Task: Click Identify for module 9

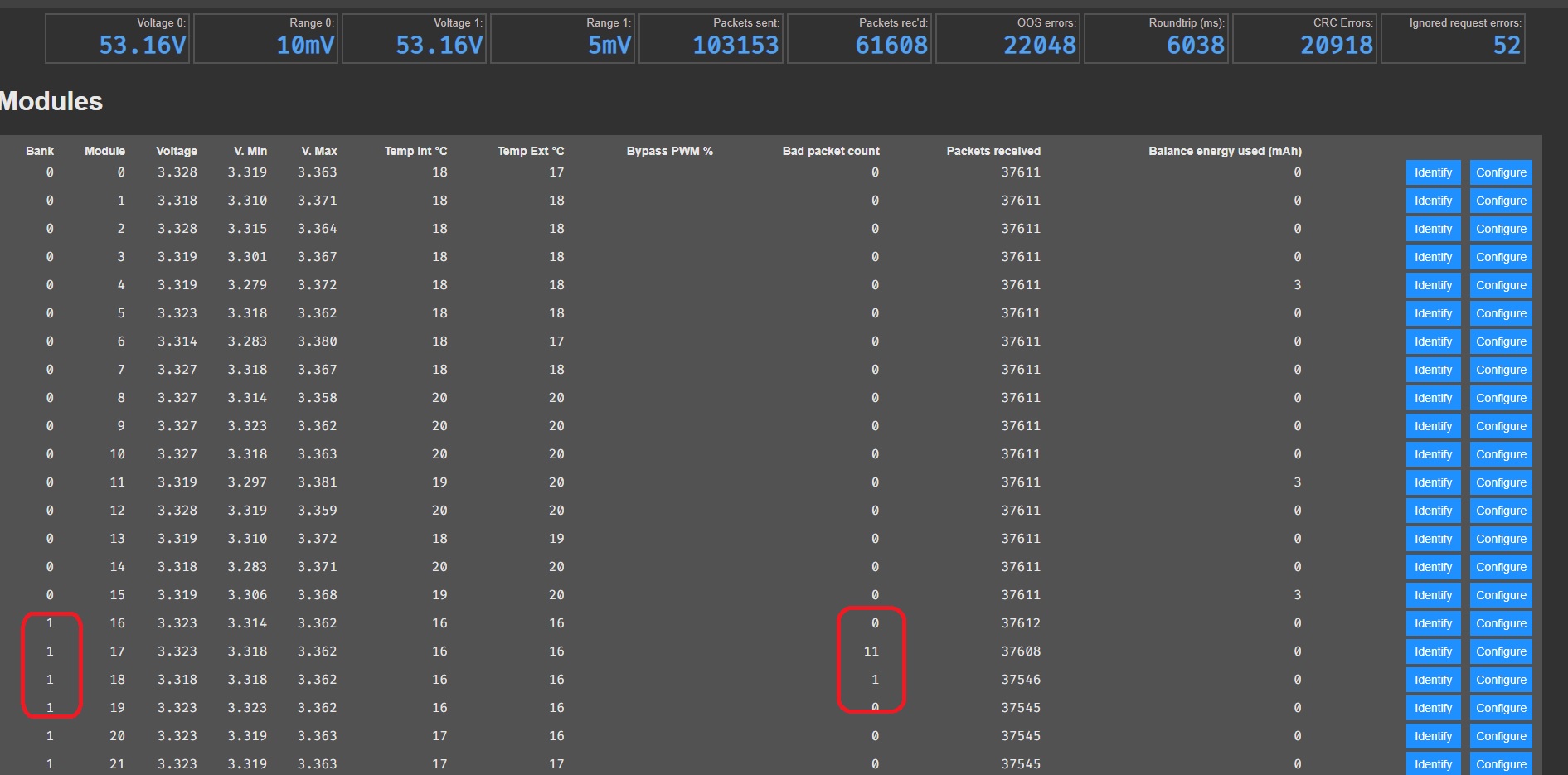Action: pyautogui.click(x=1433, y=426)
